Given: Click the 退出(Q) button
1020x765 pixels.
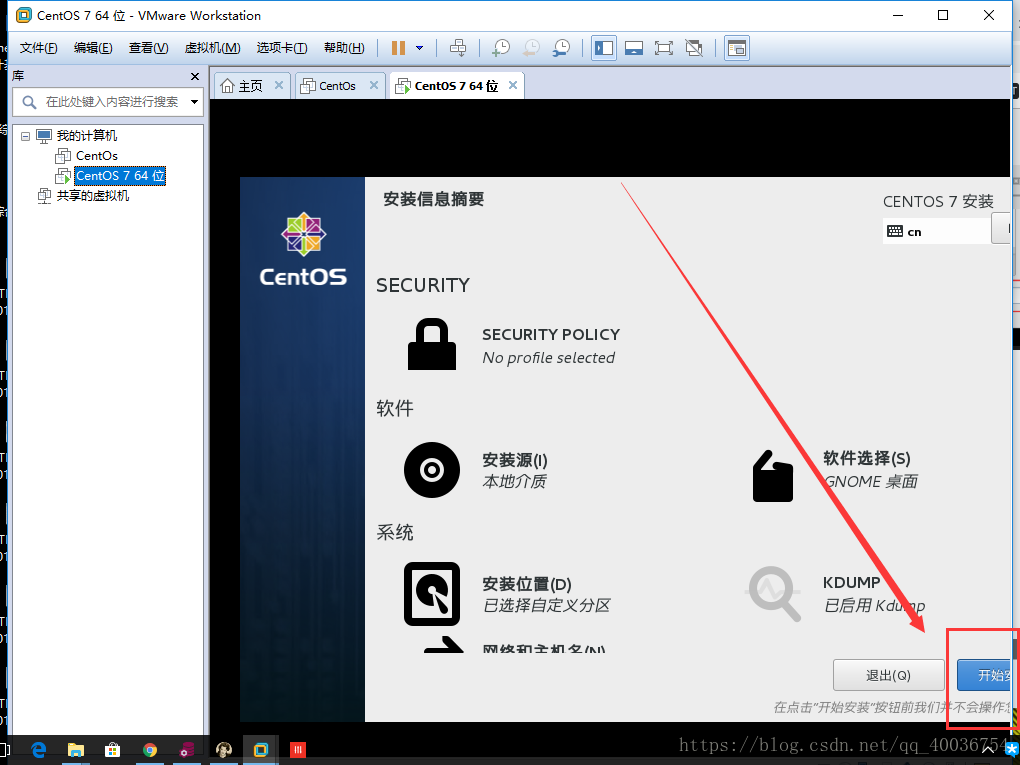Looking at the screenshot, I should click(x=889, y=675).
